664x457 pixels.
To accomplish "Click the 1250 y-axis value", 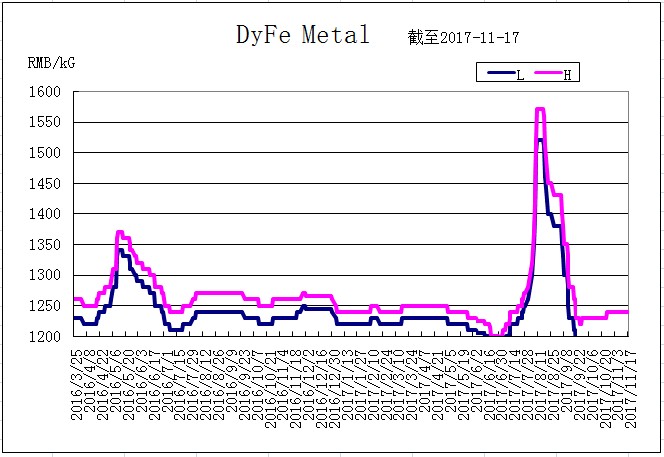I will coord(45,306).
